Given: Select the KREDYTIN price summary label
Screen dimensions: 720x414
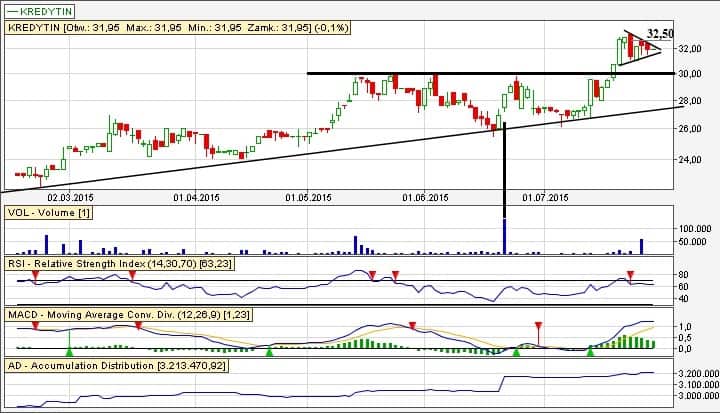Looking at the screenshot, I should (x=177, y=28).
